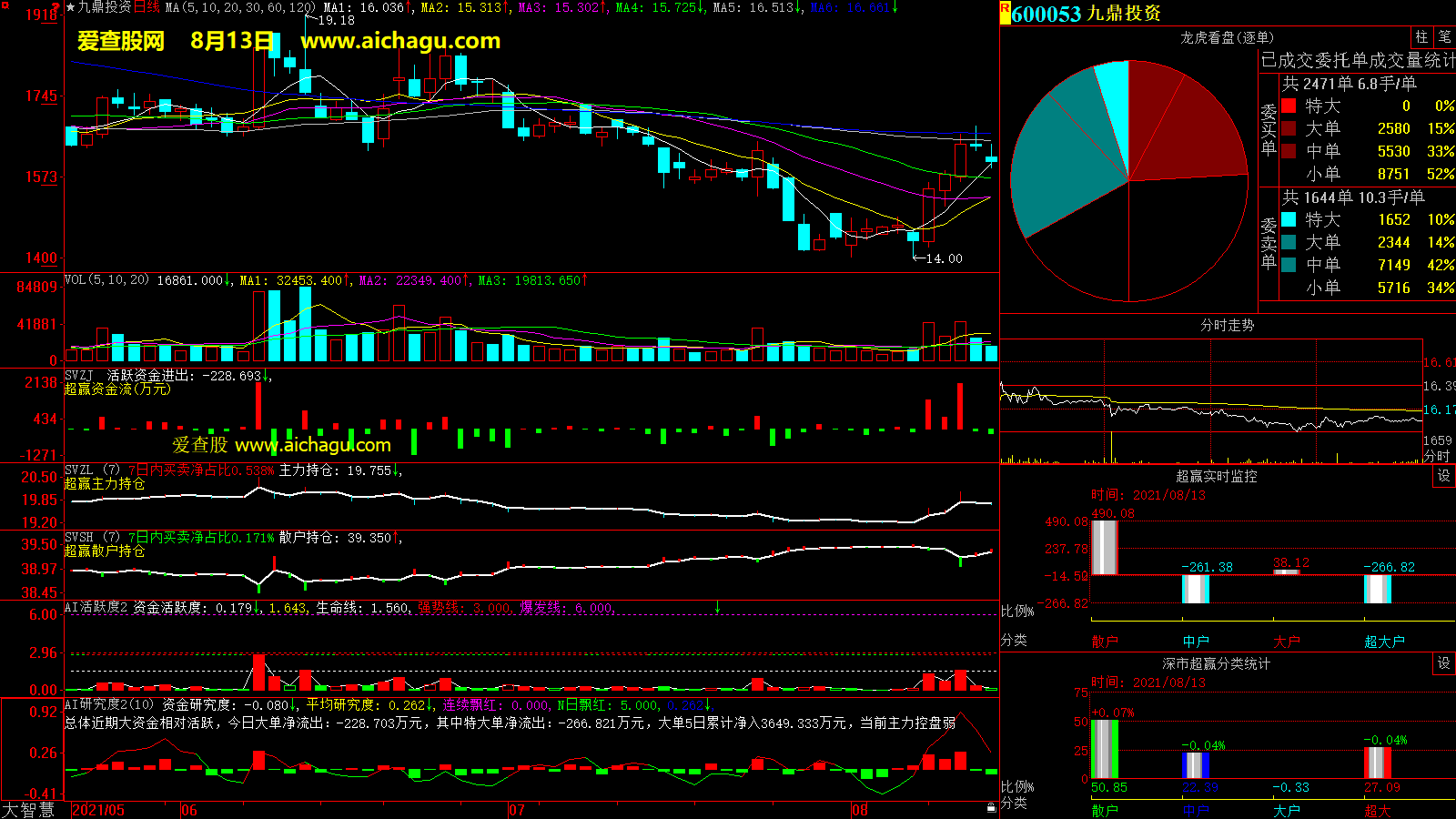
Task: Click the 日线 period label
Action: [x=147, y=7]
